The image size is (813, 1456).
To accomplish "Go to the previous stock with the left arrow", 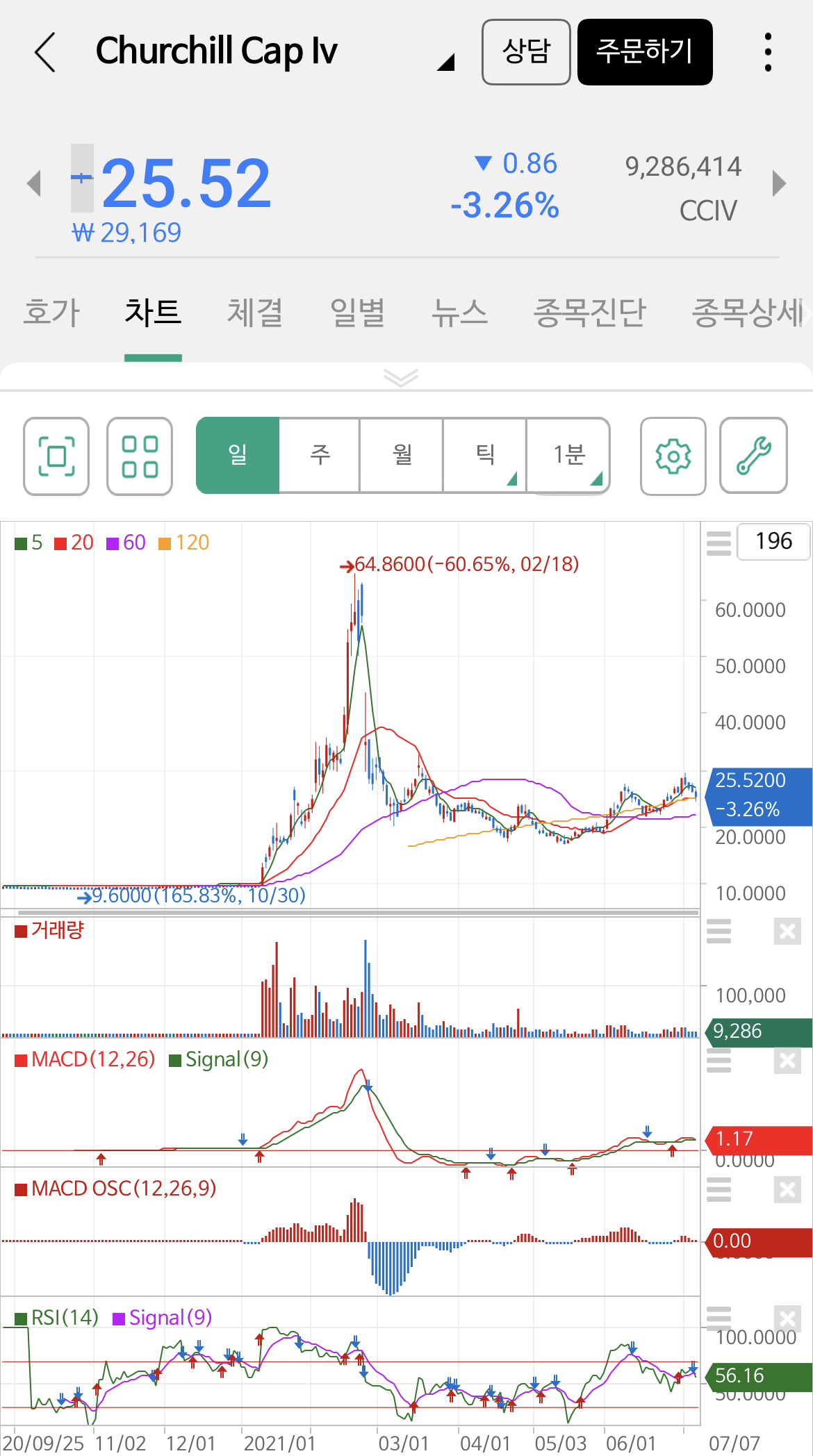I will [x=33, y=183].
